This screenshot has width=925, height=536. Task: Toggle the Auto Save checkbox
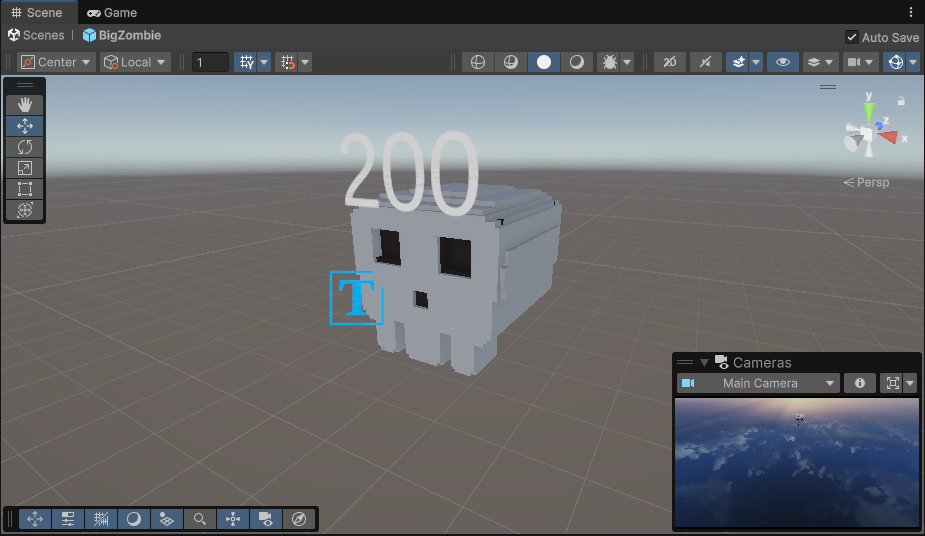click(x=852, y=37)
